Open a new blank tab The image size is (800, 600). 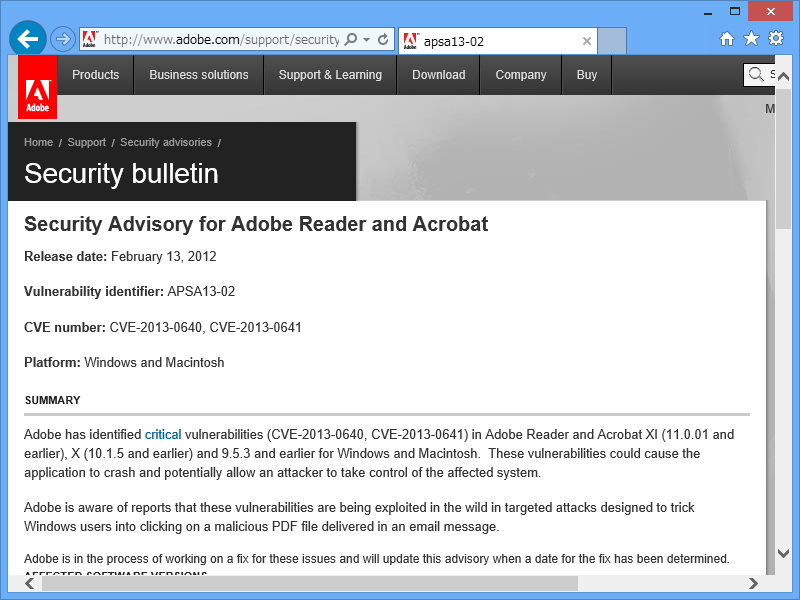click(x=612, y=41)
